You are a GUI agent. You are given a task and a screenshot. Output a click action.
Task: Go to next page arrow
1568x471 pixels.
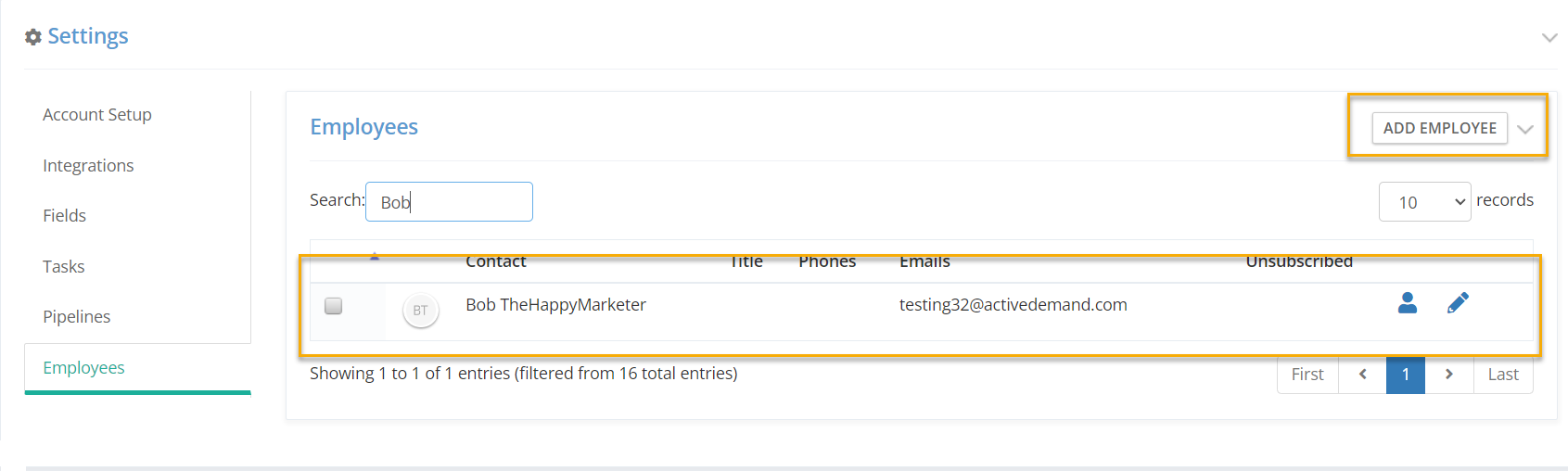tap(1449, 375)
